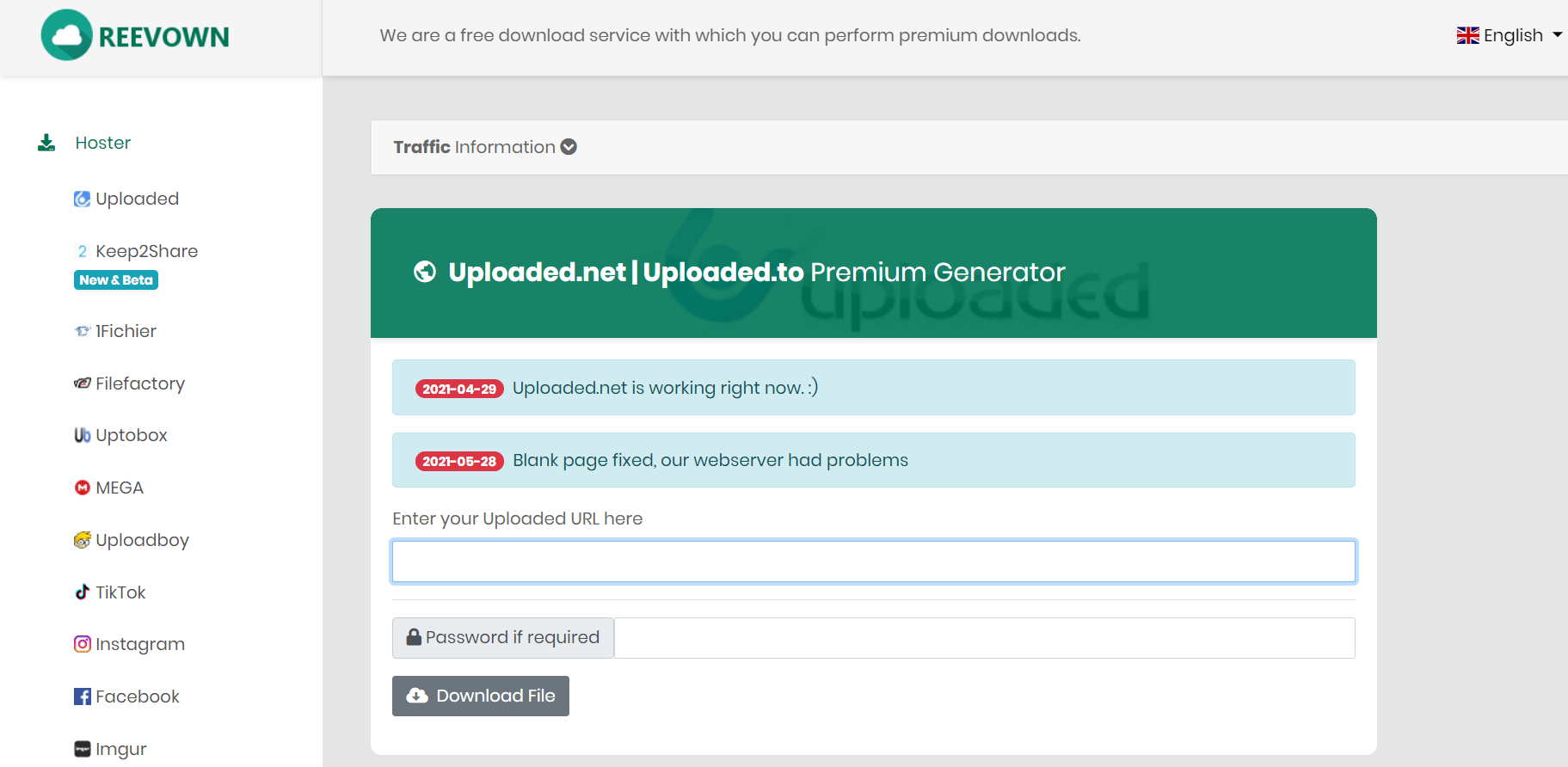Viewport: 1568px width, 767px height.
Task: Click the REEVOWN brand name text
Action: (164, 37)
